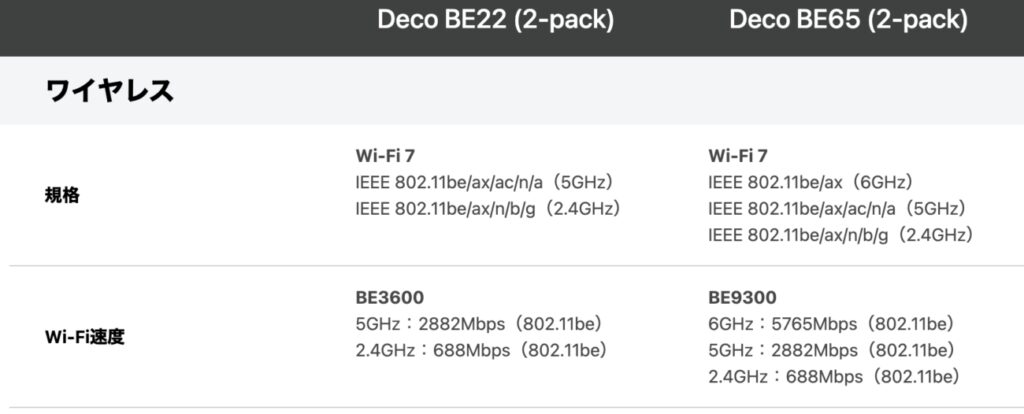Click BE65's IEEE 802.11be/ax/ac/n/a (5GHz) line
Viewport: 1024px width, 414px height.
point(836,208)
